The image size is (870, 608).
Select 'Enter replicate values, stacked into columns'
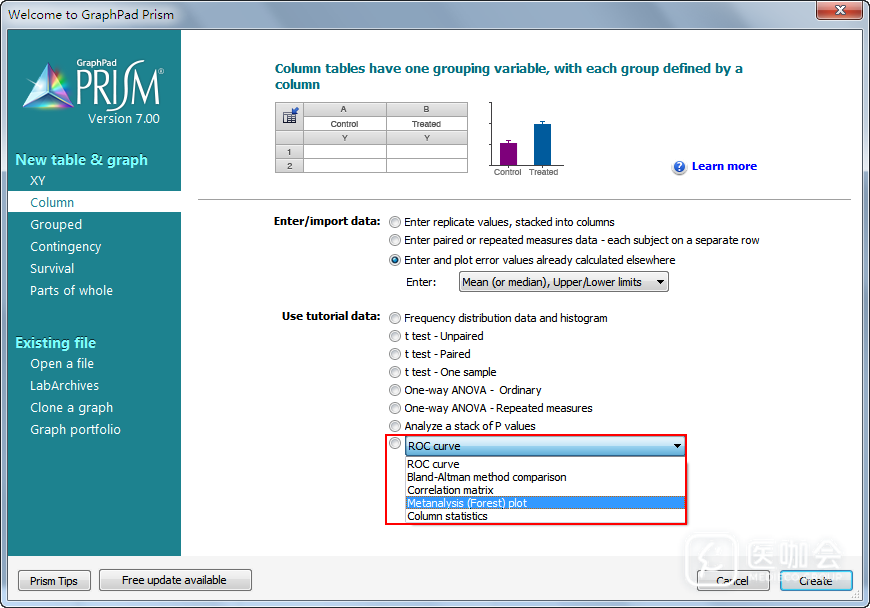396,222
